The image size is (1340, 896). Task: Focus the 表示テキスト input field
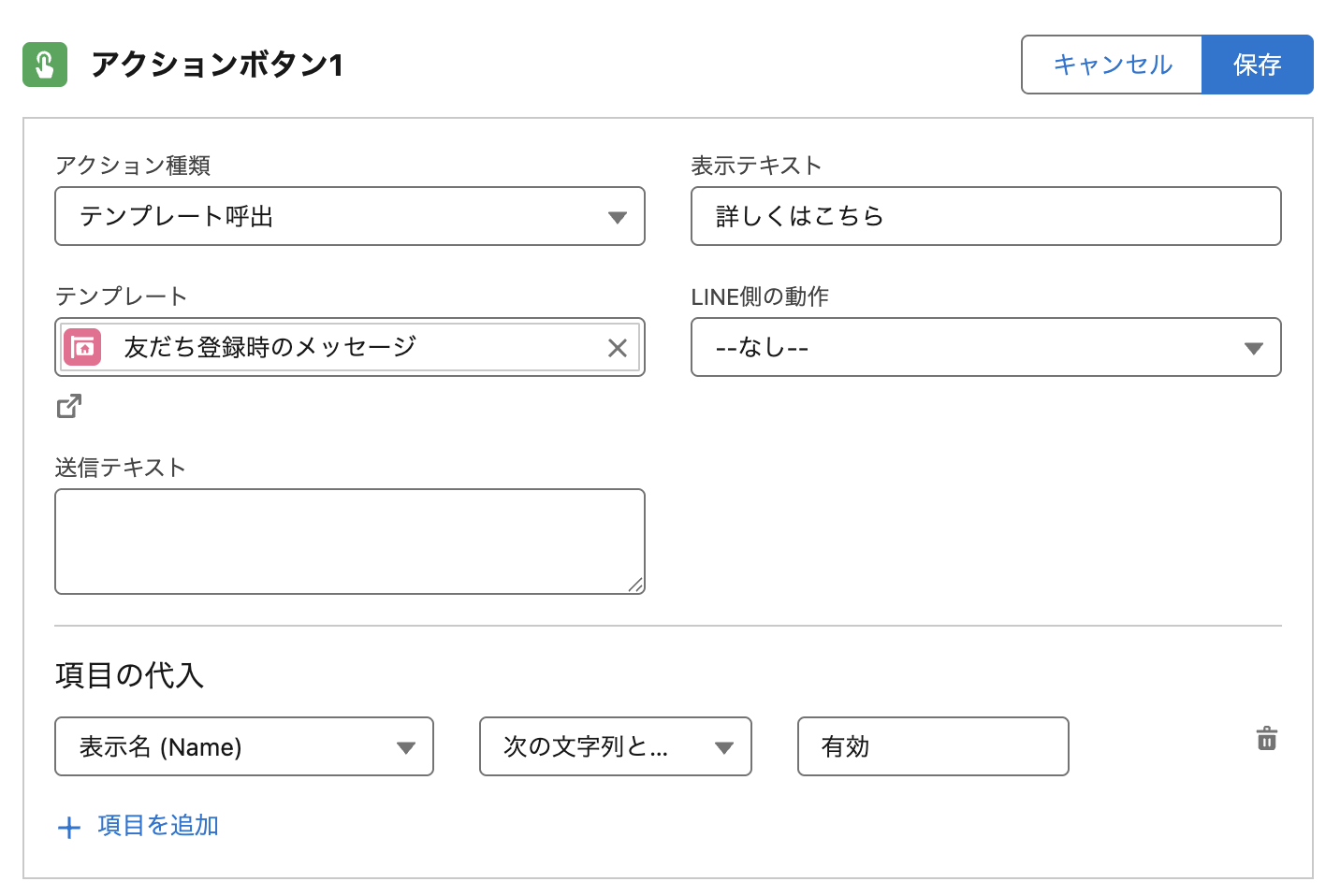pos(985,217)
